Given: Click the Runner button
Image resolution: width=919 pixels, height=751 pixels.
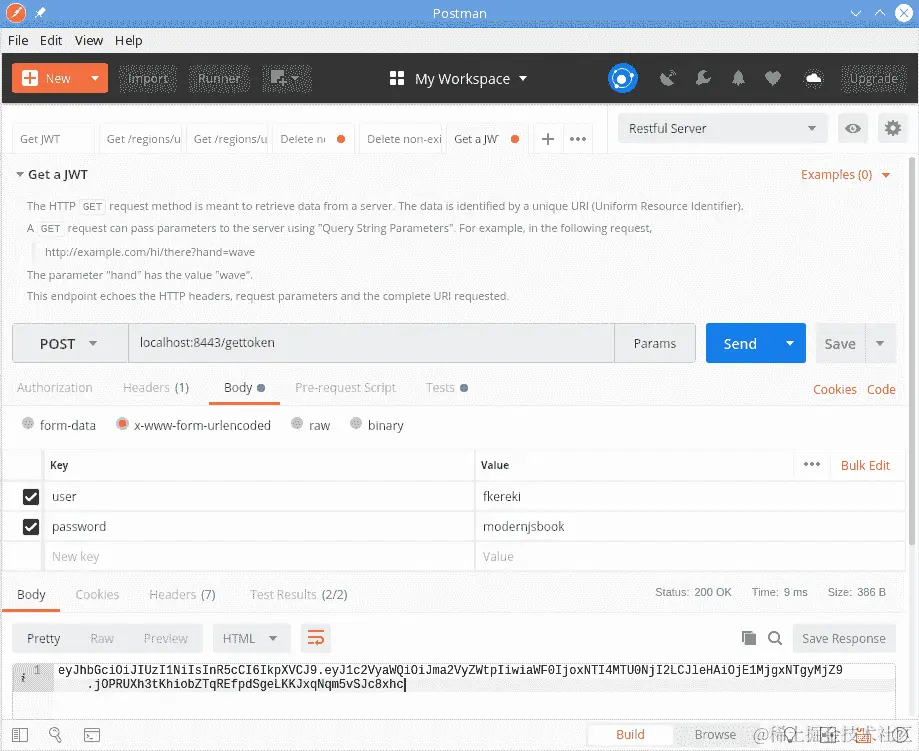Looking at the screenshot, I should click(219, 78).
